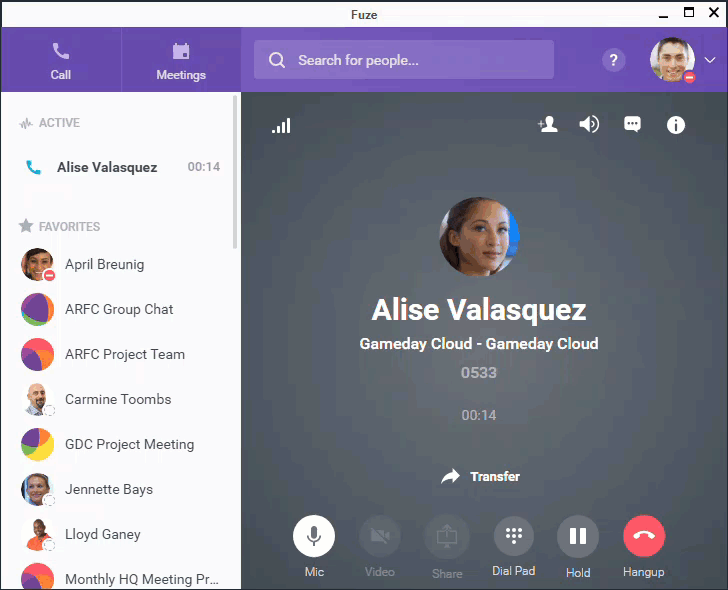Maximize the Fuze window

[689, 13]
